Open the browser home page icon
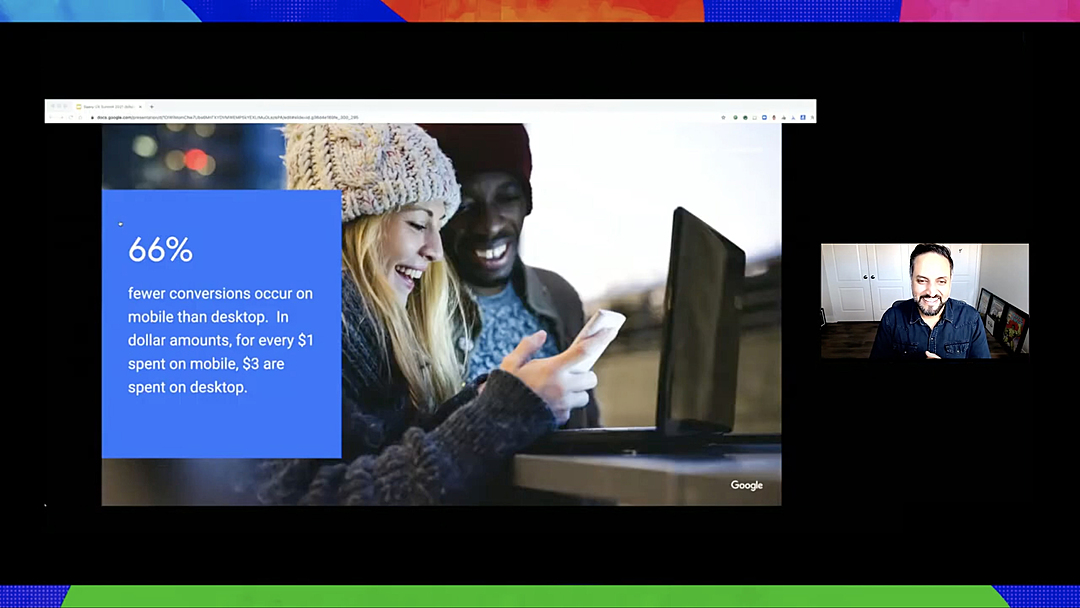 pos(80,117)
